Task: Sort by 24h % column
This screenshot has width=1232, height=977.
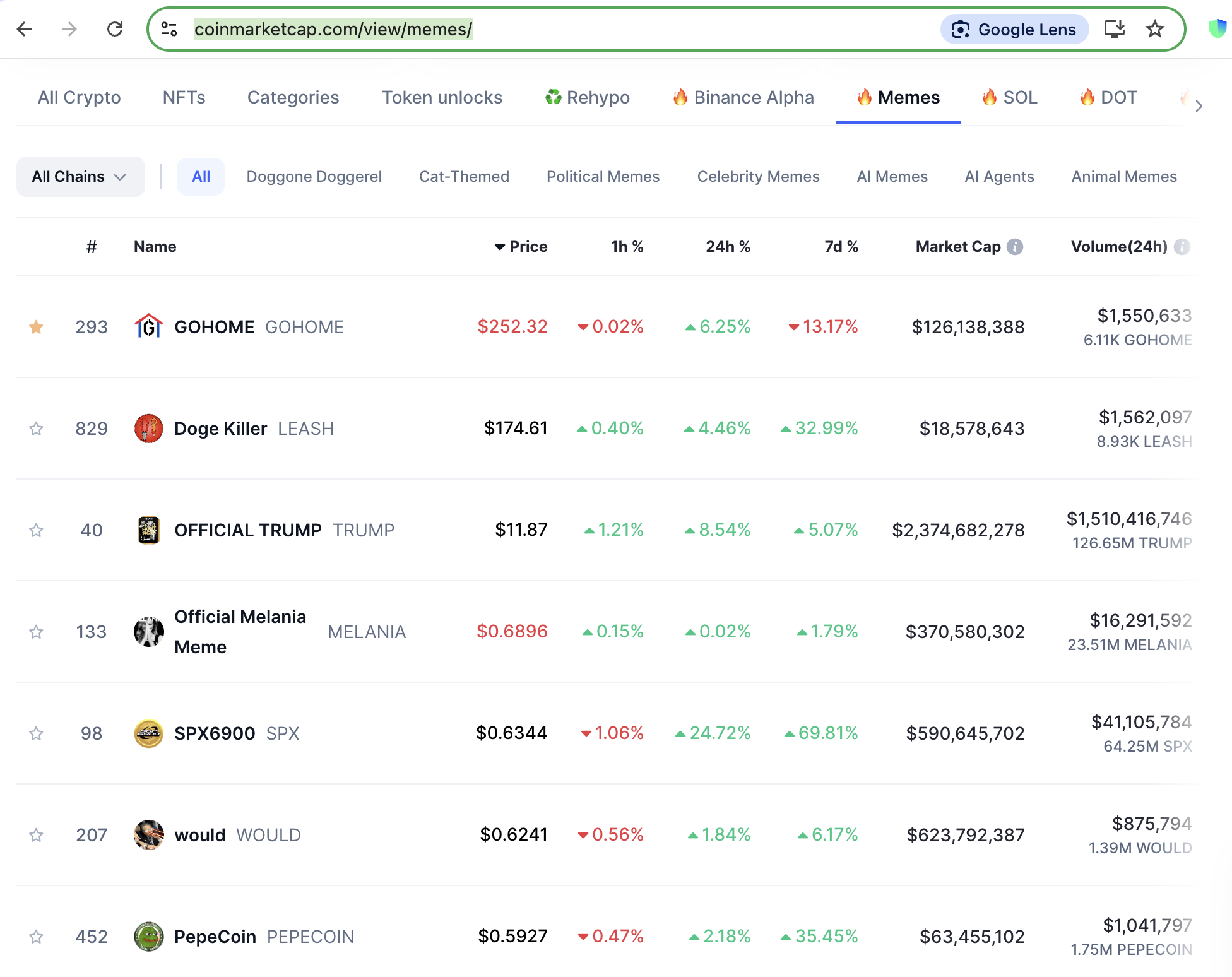Action: click(x=728, y=247)
